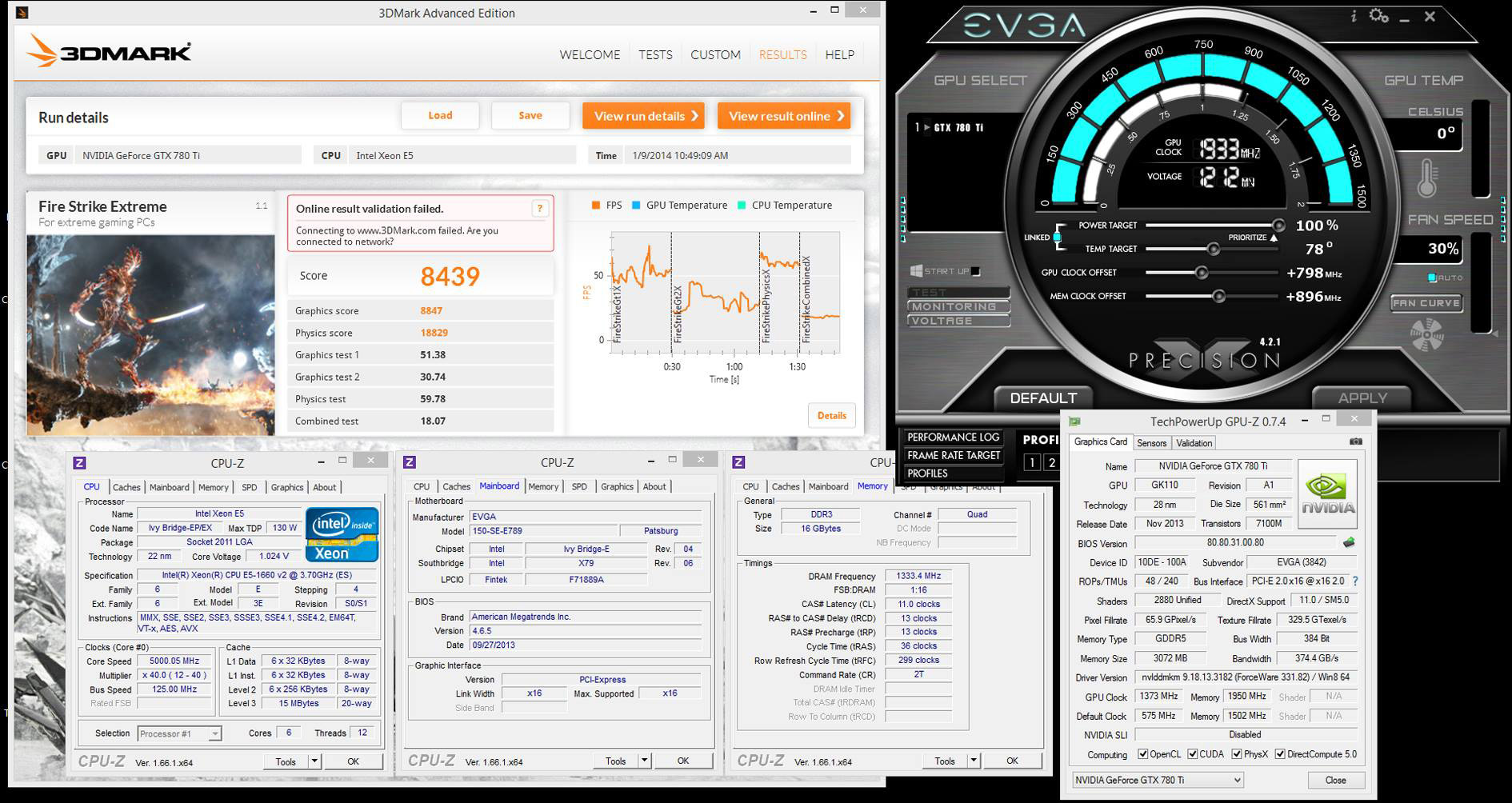1512x803 pixels.
Task: Click the Bus Interface question mark icon
Action: [1355, 581]
